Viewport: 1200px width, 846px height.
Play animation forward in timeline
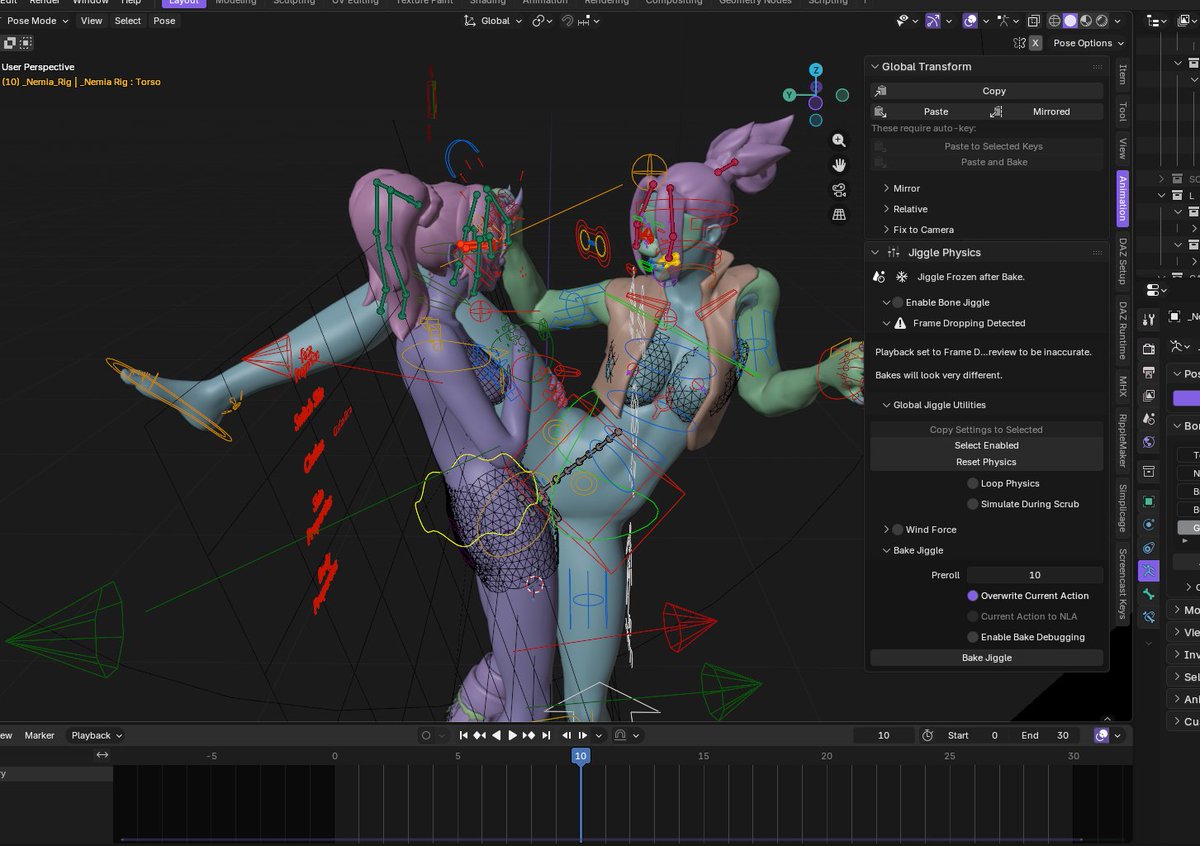pos(513,735)
